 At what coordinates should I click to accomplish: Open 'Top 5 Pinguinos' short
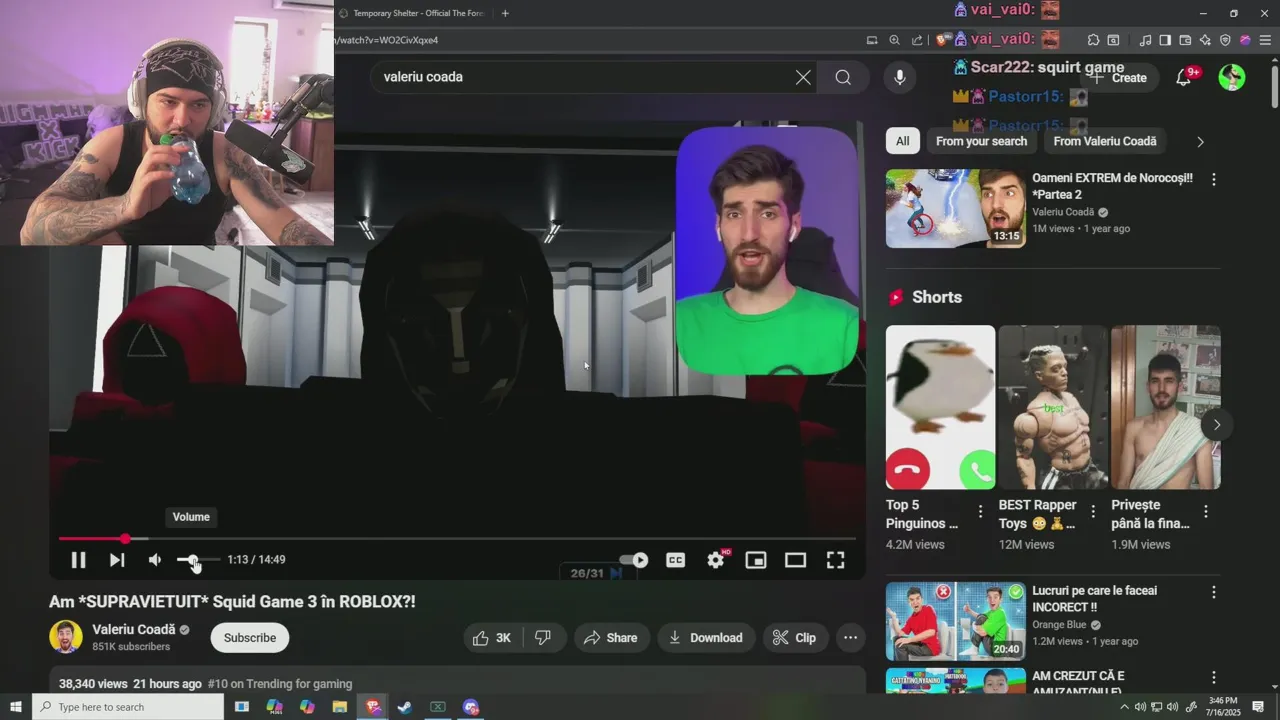tap(940, 407)
